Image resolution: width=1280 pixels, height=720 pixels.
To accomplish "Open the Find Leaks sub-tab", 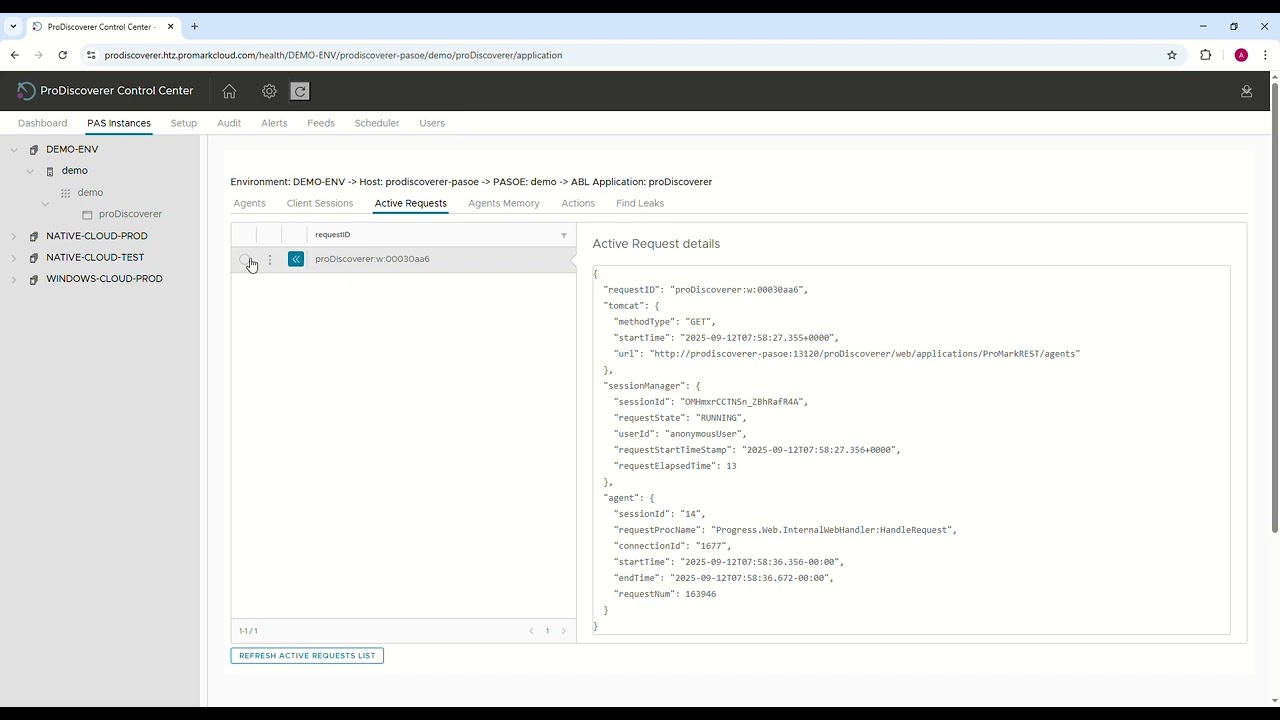I will pyautogui.click(x=640, y=203).
